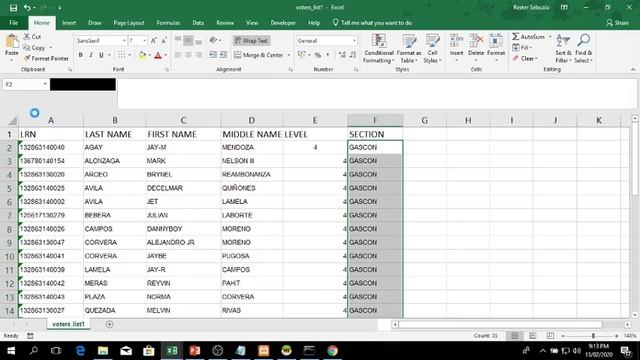Click the Page Break Preview status bar icon
The image size is (640, 360).
tap(550, 336)
